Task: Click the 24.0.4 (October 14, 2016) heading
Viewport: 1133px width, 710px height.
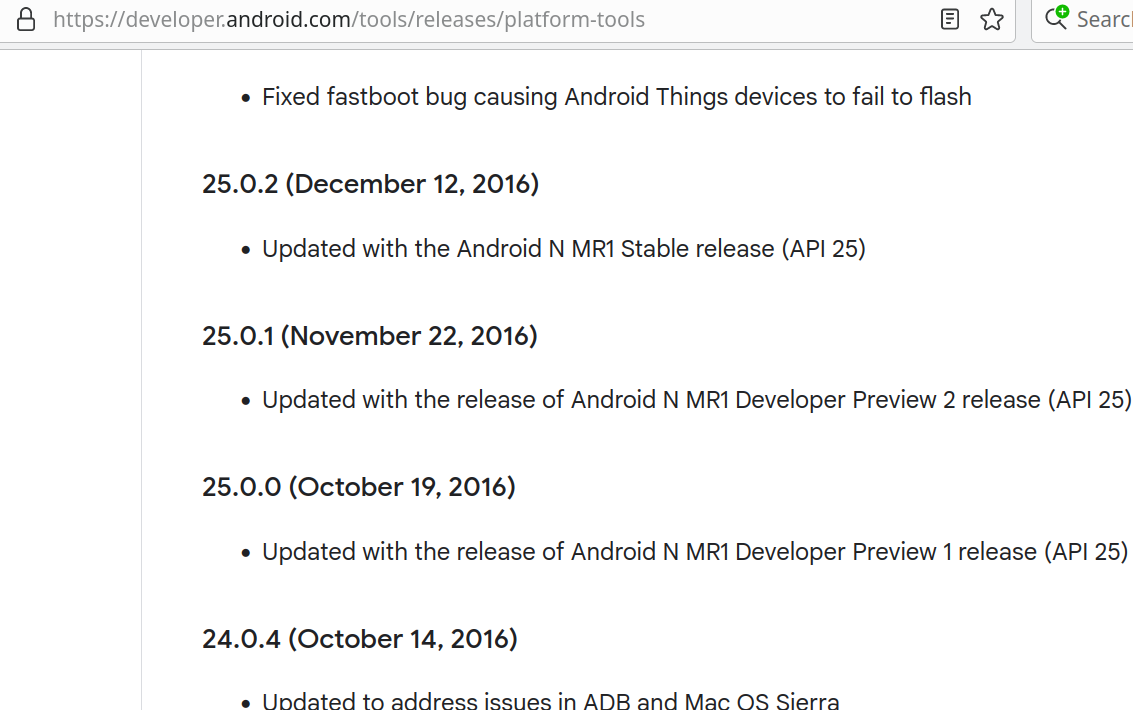Action: point(359,638)
